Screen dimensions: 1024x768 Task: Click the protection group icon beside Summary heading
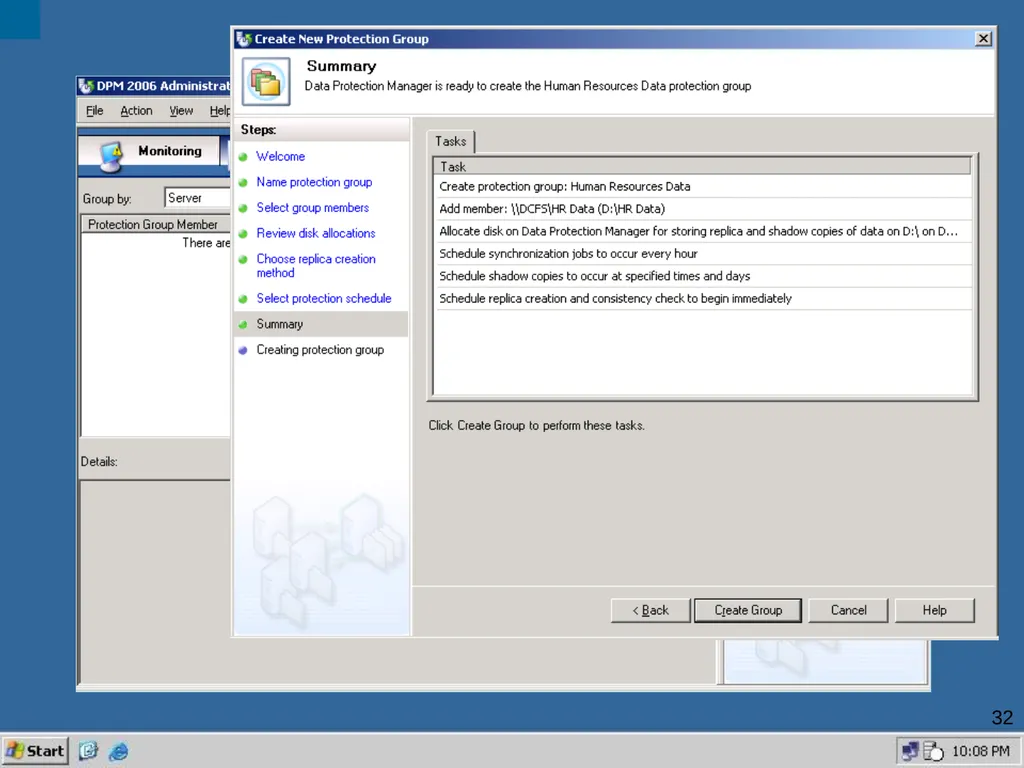click(266, 82)
